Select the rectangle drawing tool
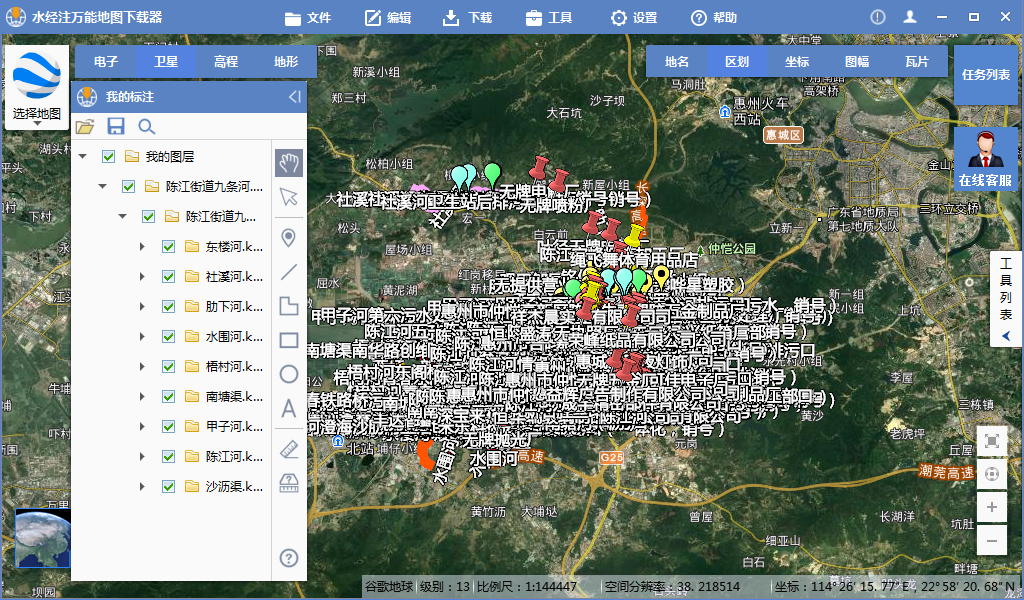The height and width of the screenshot is (600, 1024). [x=288, y=340]
